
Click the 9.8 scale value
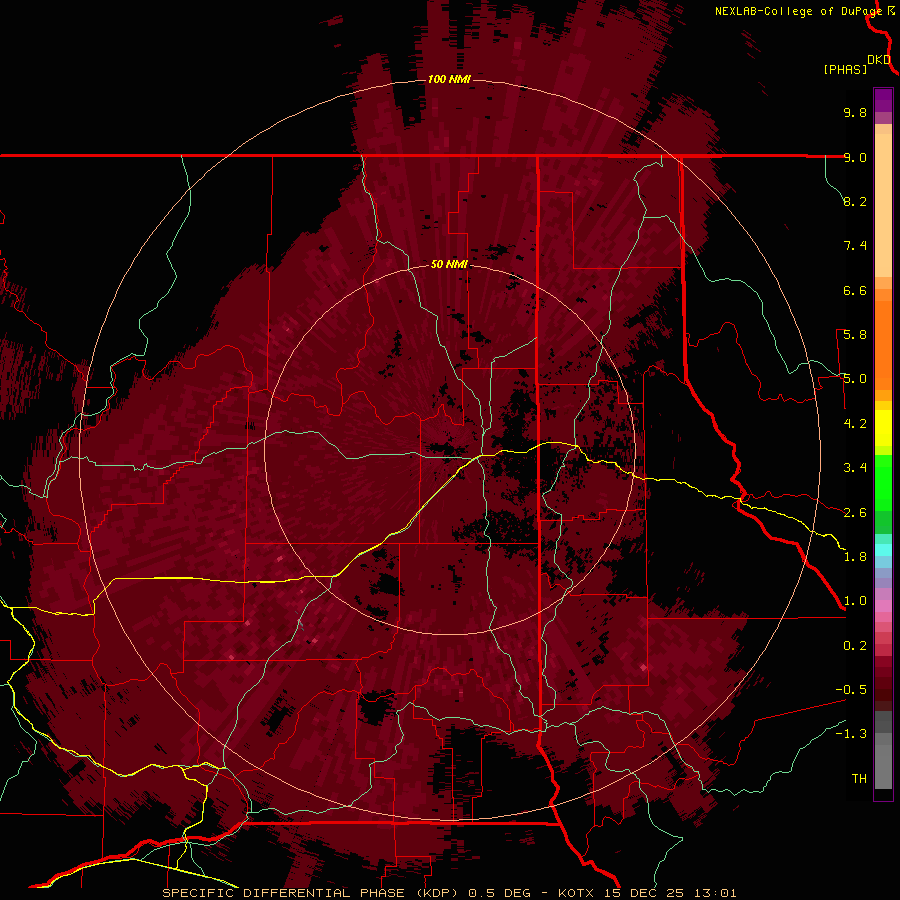[855, 112]
